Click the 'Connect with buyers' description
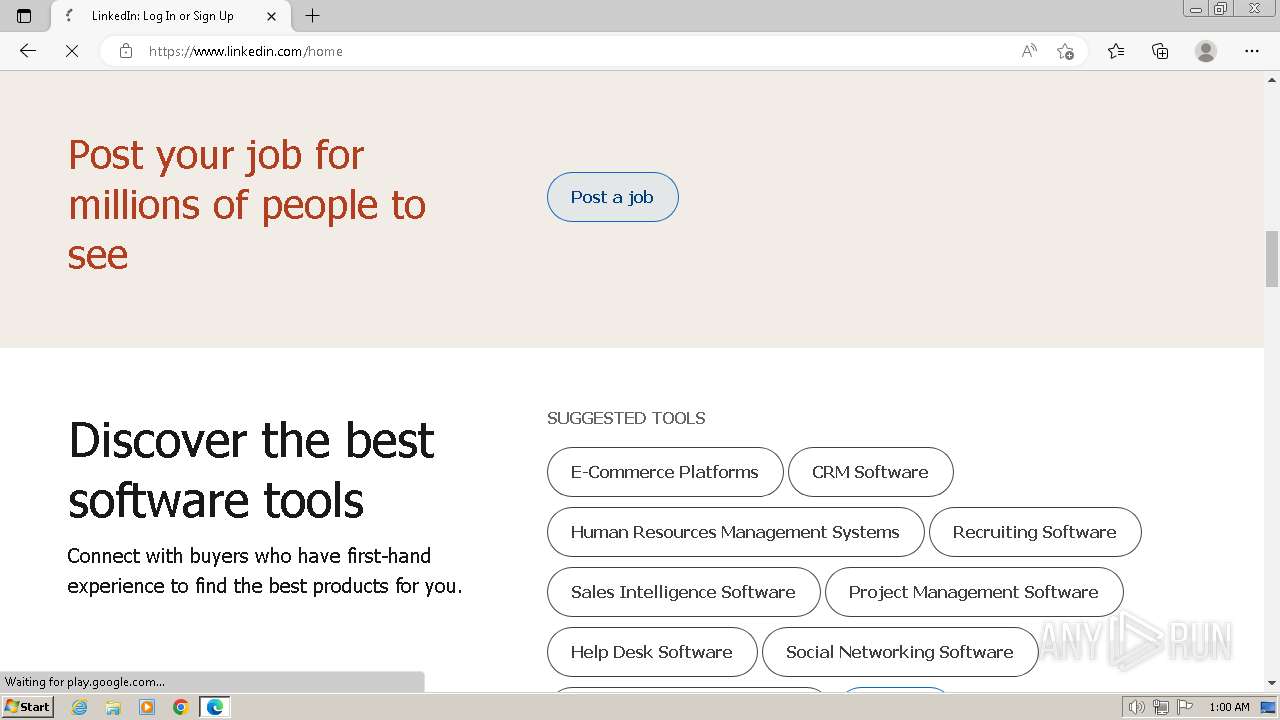 265,571
